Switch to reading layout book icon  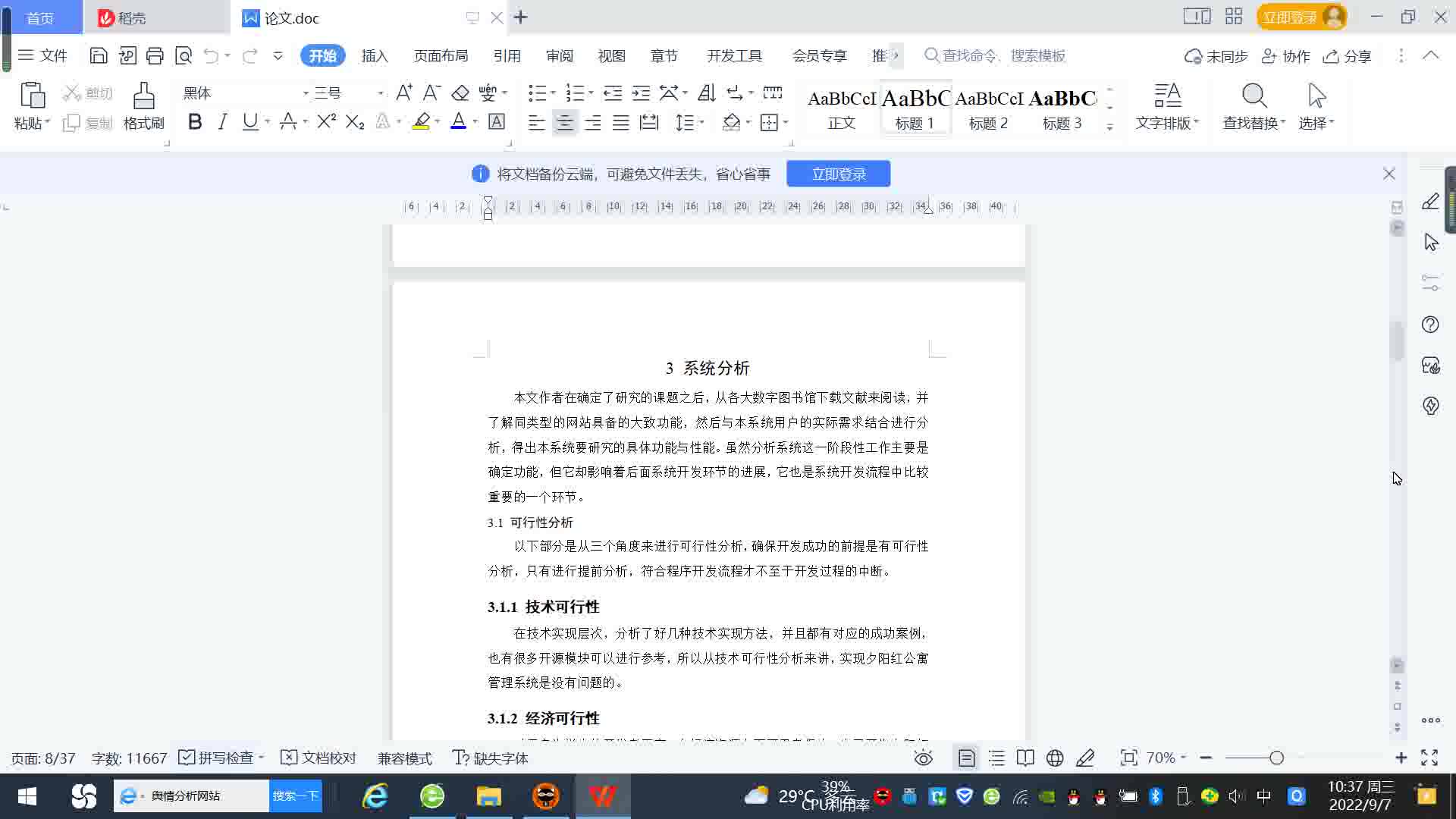tap(1025, 758)
